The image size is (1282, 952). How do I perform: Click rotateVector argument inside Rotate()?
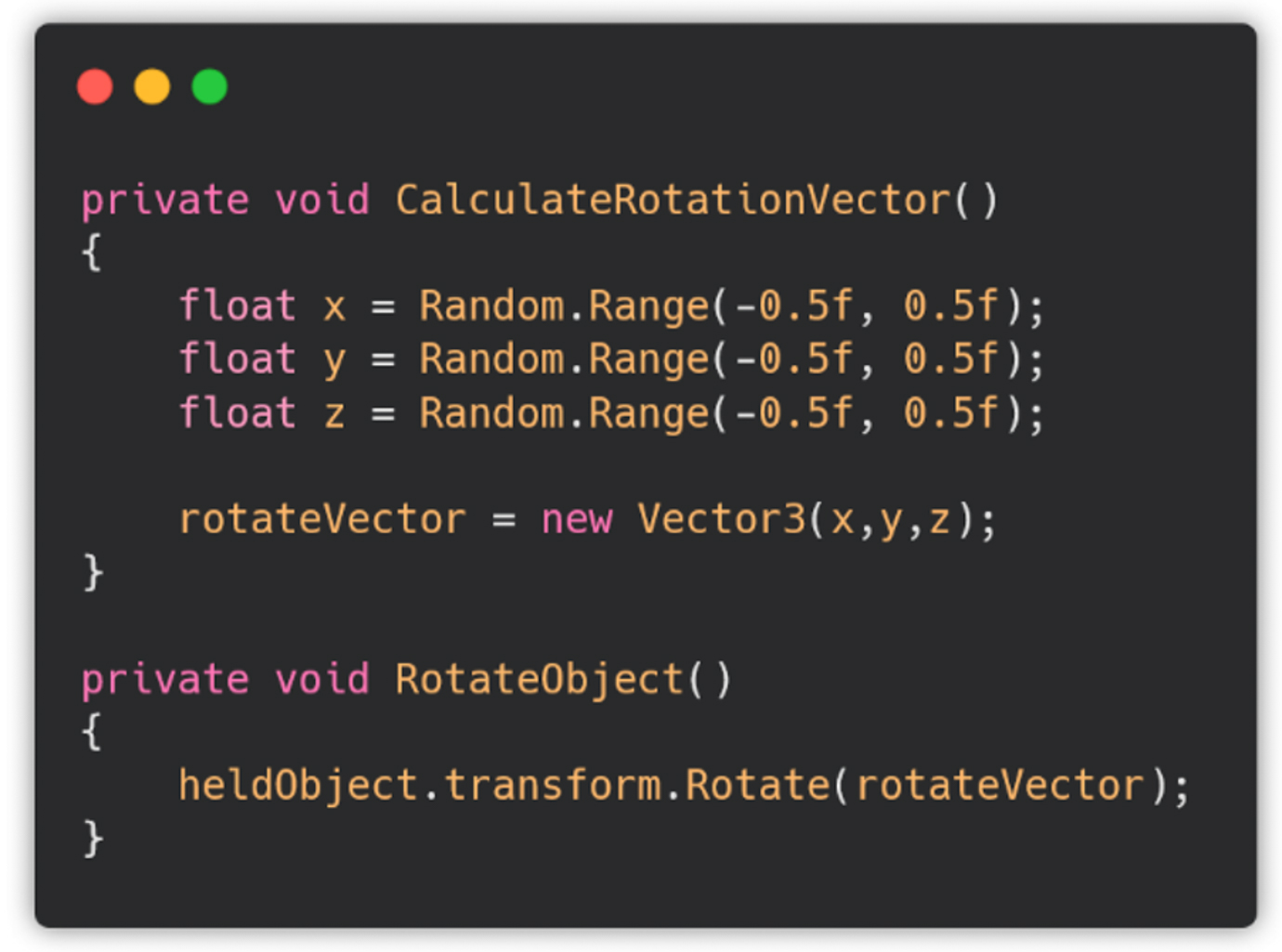[x=999, y=786]
